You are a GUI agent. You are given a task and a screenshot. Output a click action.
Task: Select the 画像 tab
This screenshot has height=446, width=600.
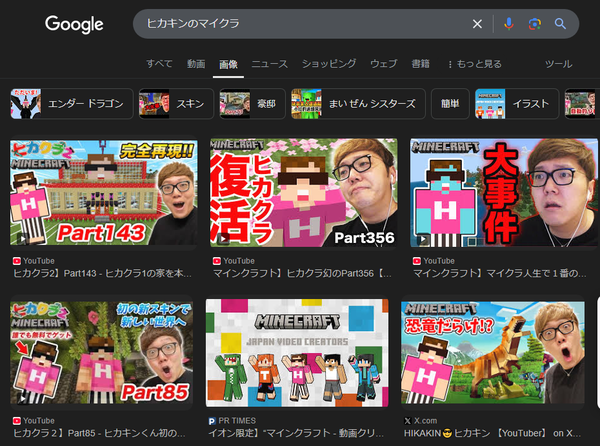pyautogui.click(x=228, y=64)
